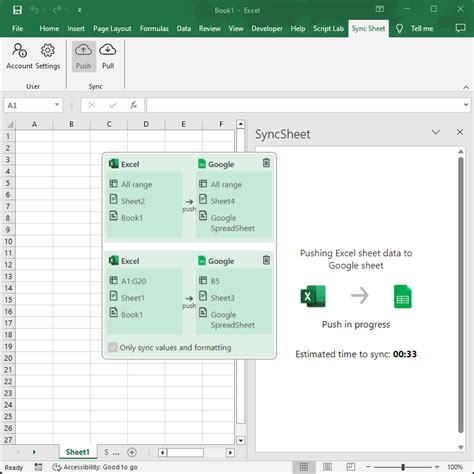Viewport: 474px width, 474px height.
Task: Select the Formulas tab
Action: [154, 29]
